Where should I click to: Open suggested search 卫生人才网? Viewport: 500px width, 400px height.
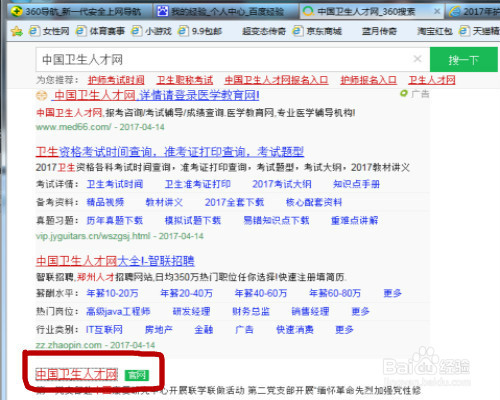pyautogui.click(x=432, y=80)
